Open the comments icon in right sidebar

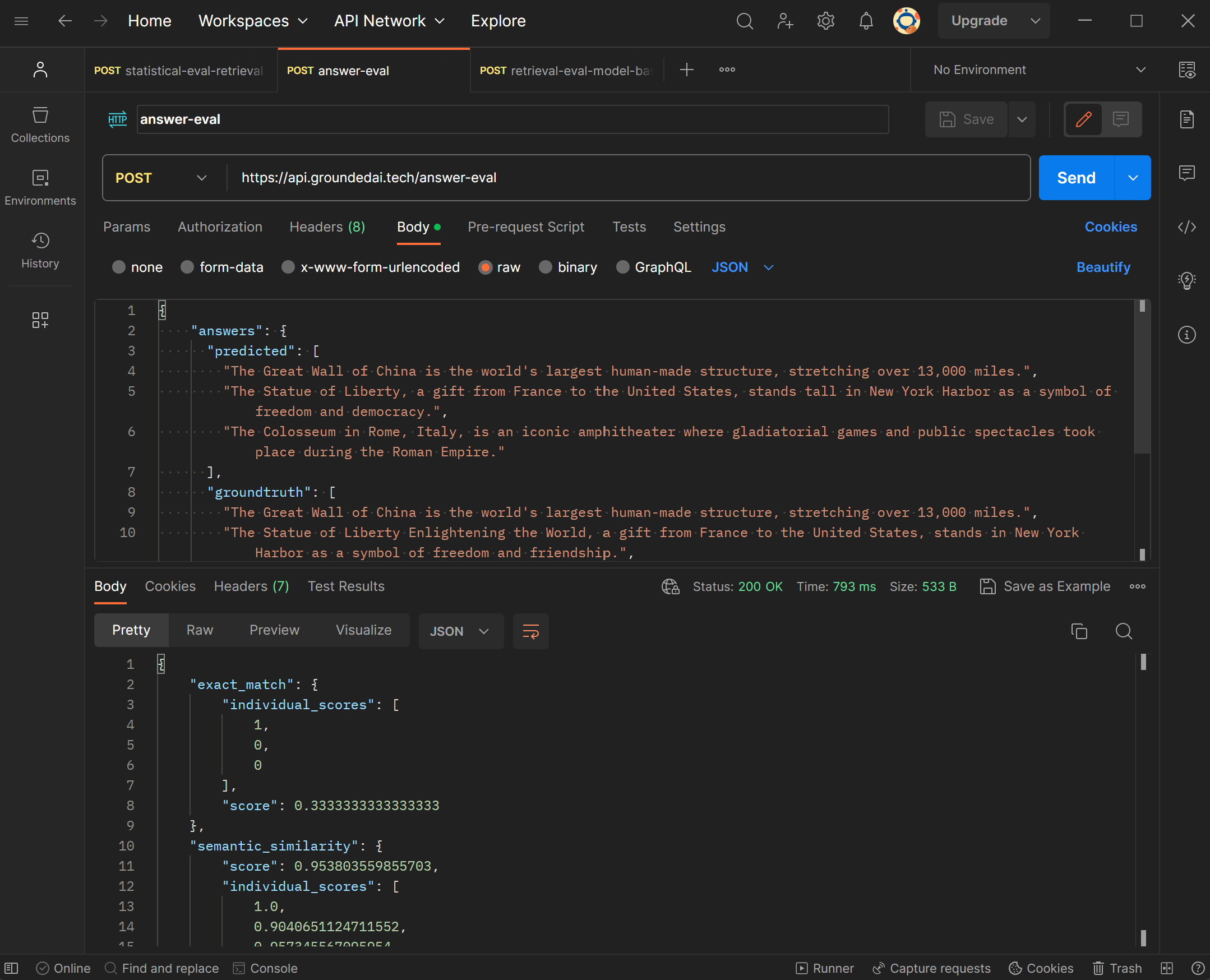(1187, 173)
